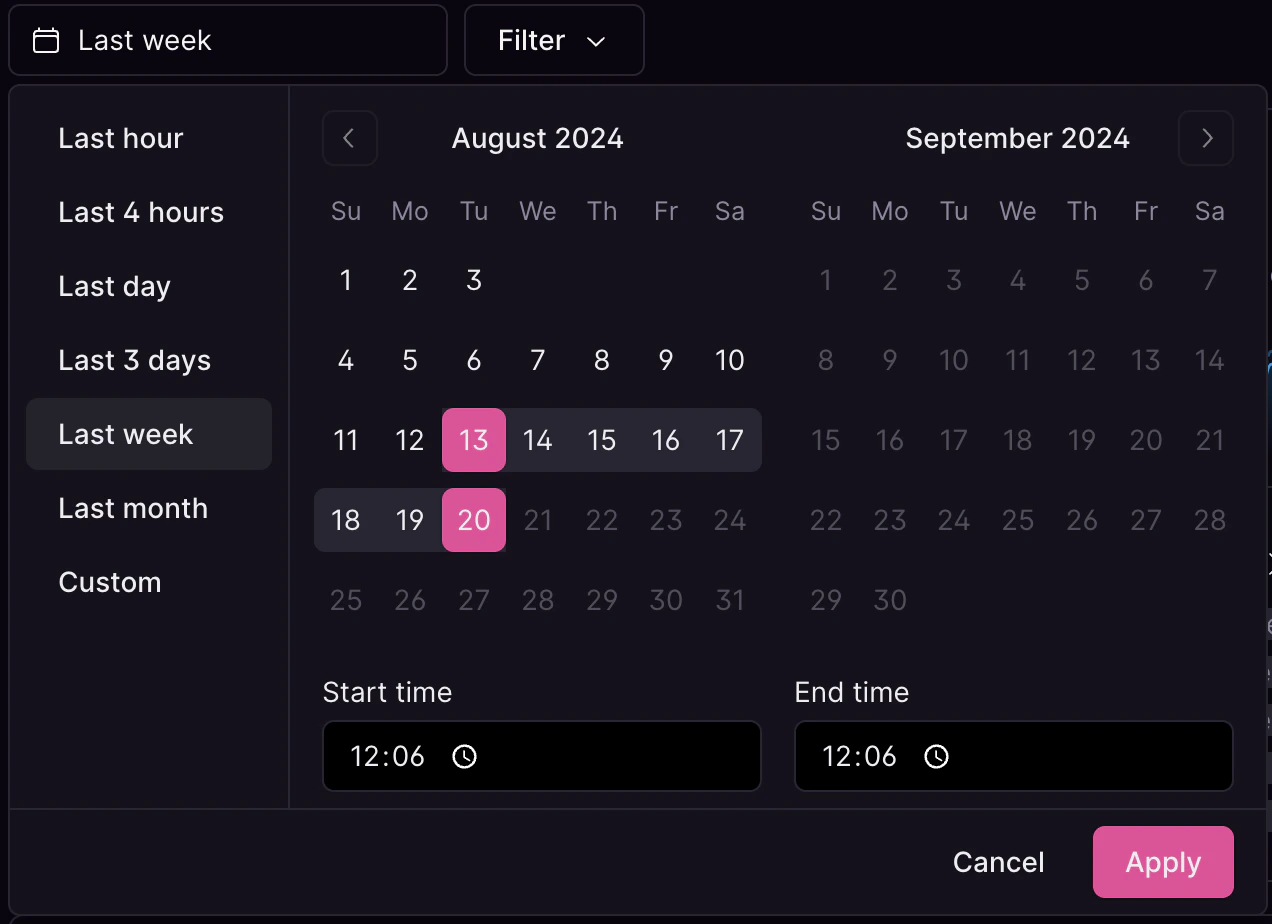Apply the selected date range
Screen dimensions: 1272x924
1163,862
